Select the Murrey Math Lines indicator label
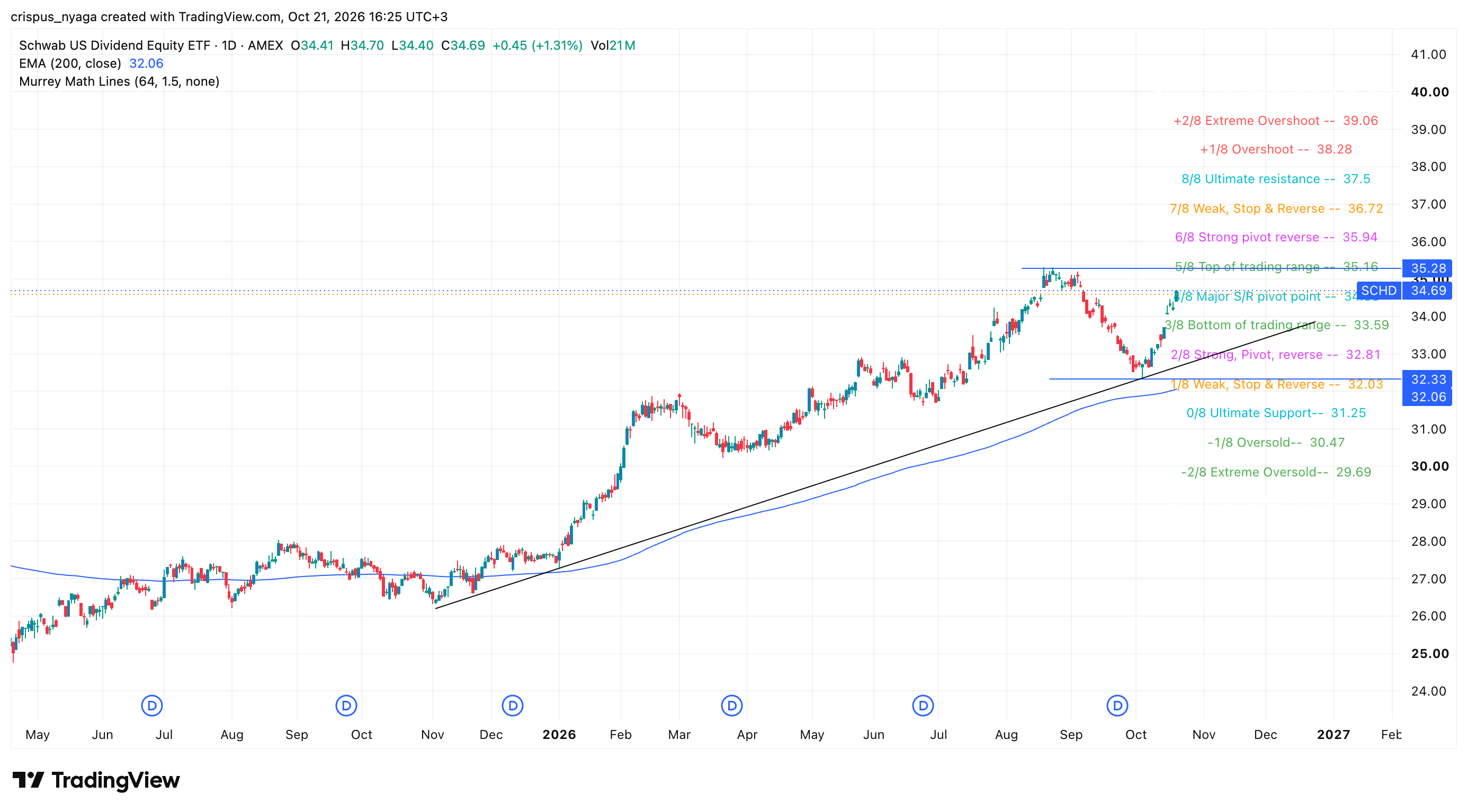Screen dimensions: 1467x812 coord(119,82)
